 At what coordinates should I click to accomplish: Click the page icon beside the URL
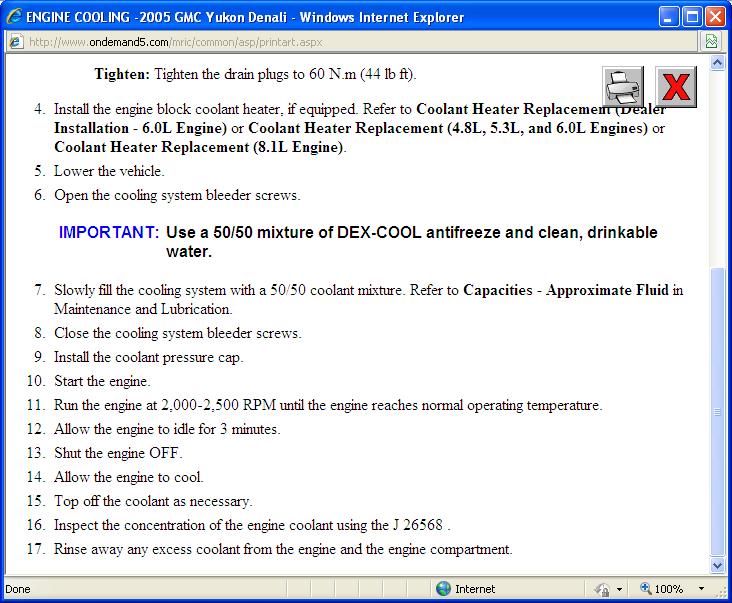[15, 42]
